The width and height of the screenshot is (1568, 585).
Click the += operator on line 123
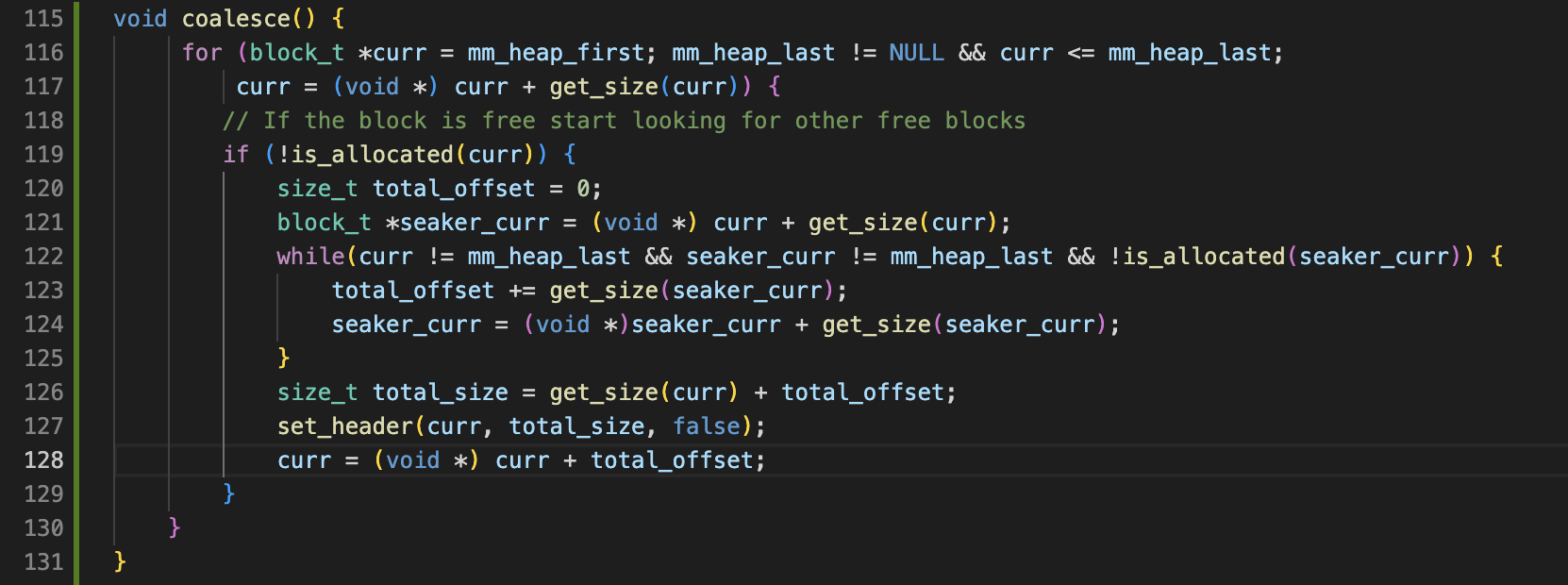(x=522, y=291)
